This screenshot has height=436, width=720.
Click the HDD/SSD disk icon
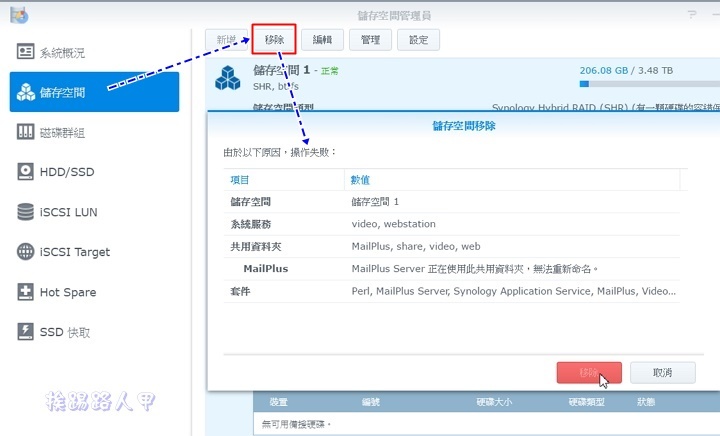[25, 172]
